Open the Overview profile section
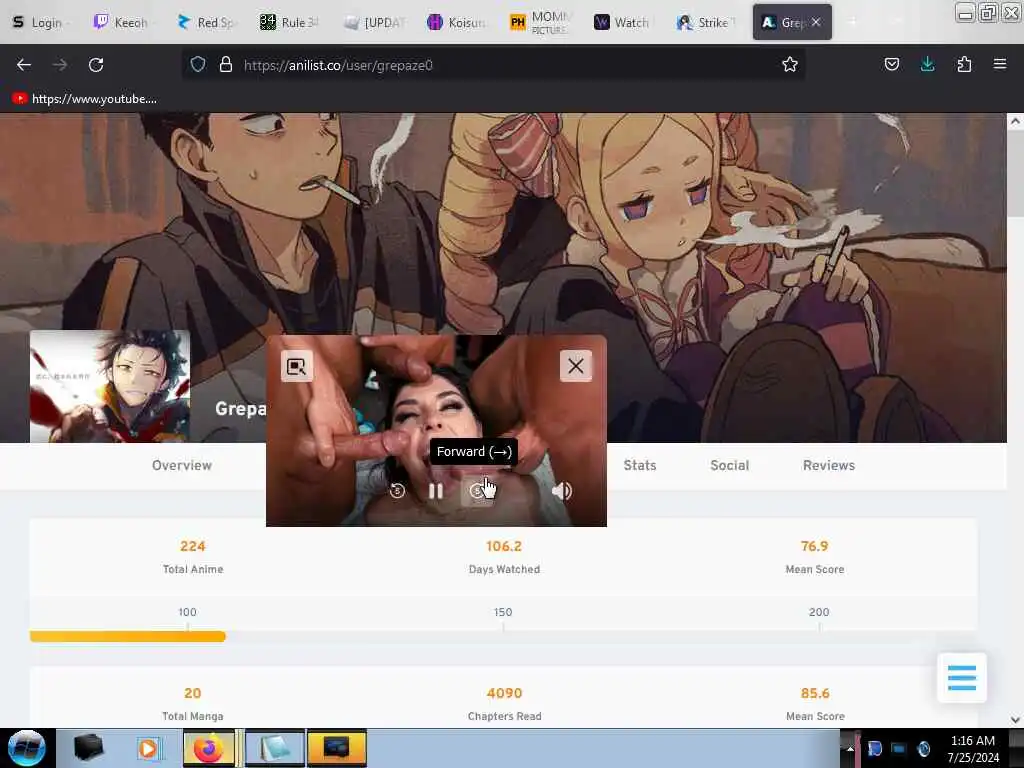Image resolution: width=1024 pixels, height=768 pixels. pos(182,466)
